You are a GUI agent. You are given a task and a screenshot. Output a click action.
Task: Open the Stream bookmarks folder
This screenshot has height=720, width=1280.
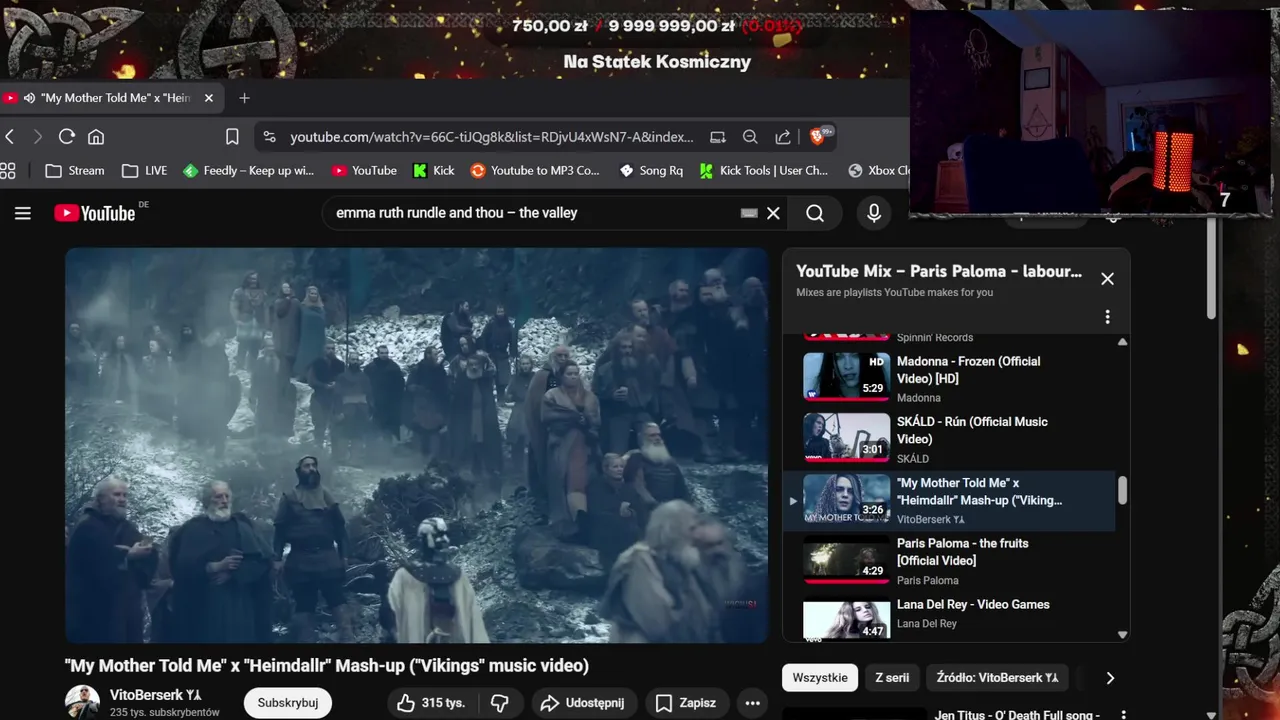(x=75, y=171)
